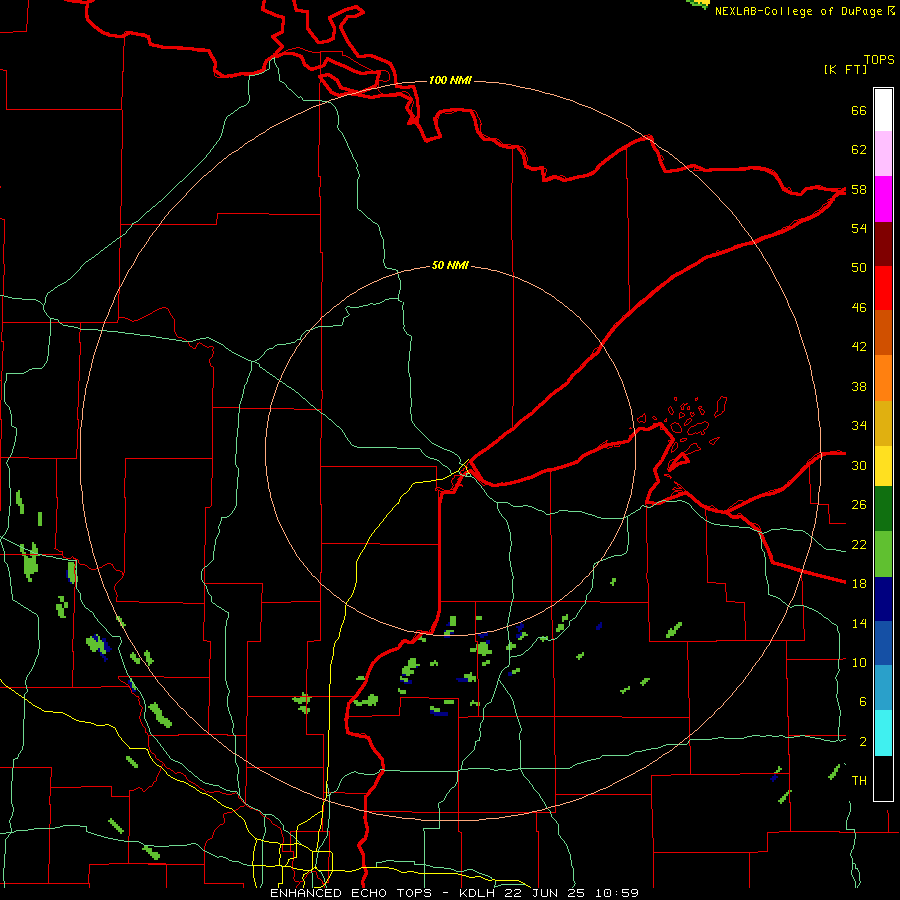Click the '46' scale value
Image resolution: width=900 pixels, height=900 pixels.
859,308
